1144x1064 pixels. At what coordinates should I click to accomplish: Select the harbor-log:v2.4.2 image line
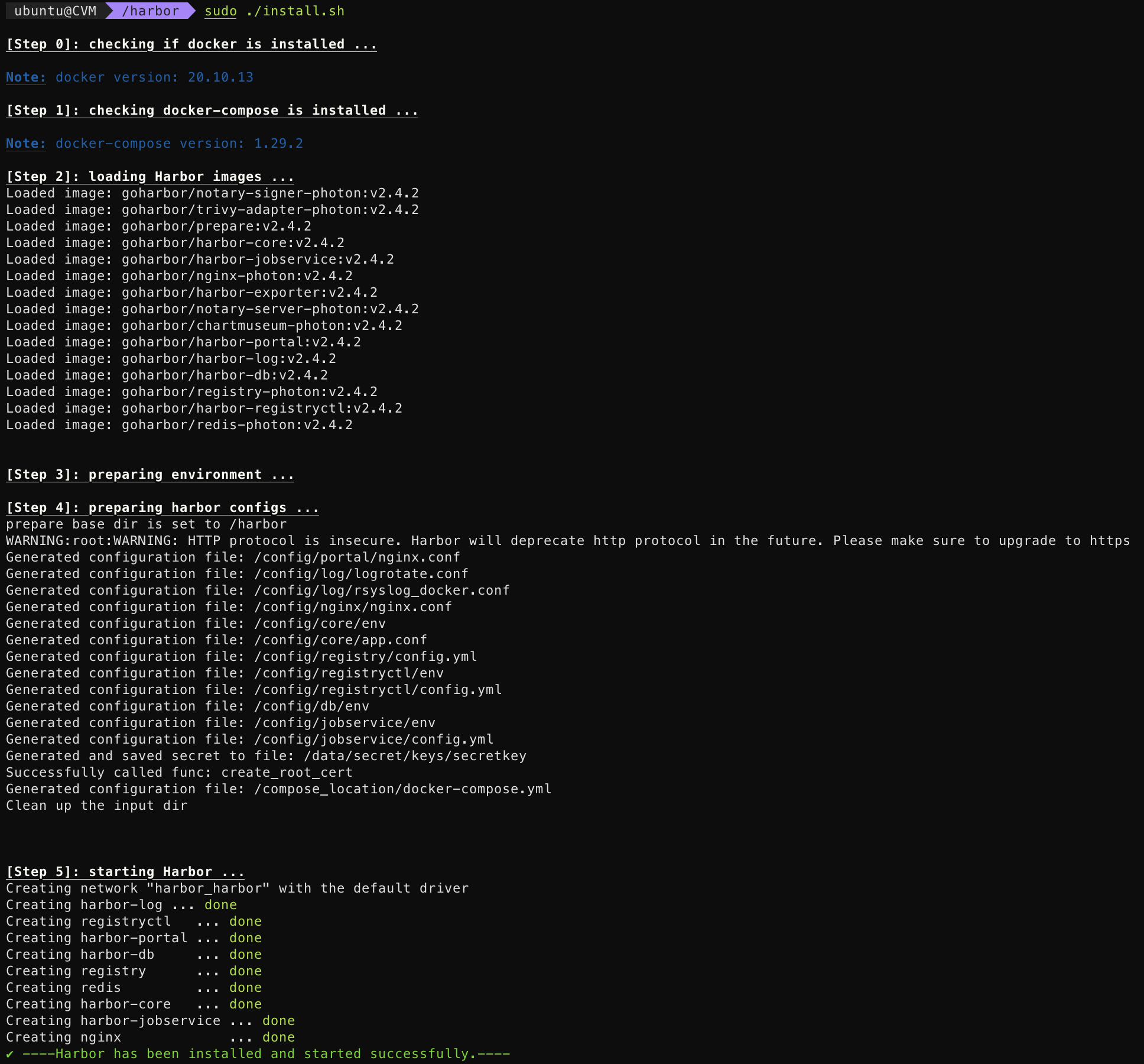click(x=171, y=359)
